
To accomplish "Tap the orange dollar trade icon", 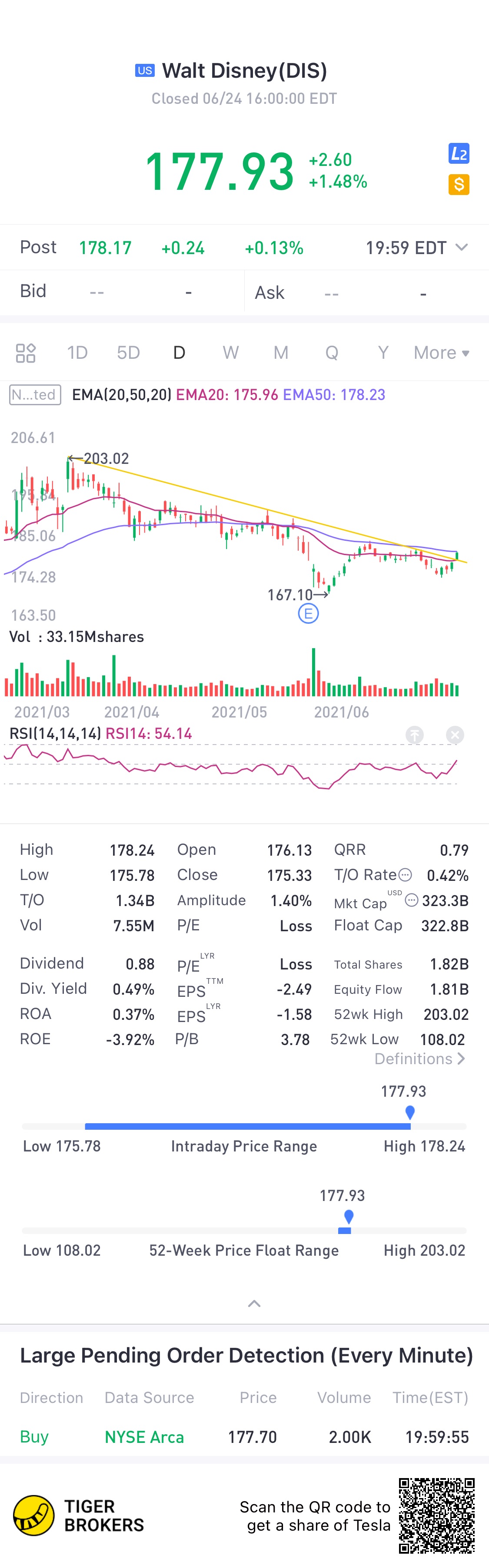I will (459, 185).
